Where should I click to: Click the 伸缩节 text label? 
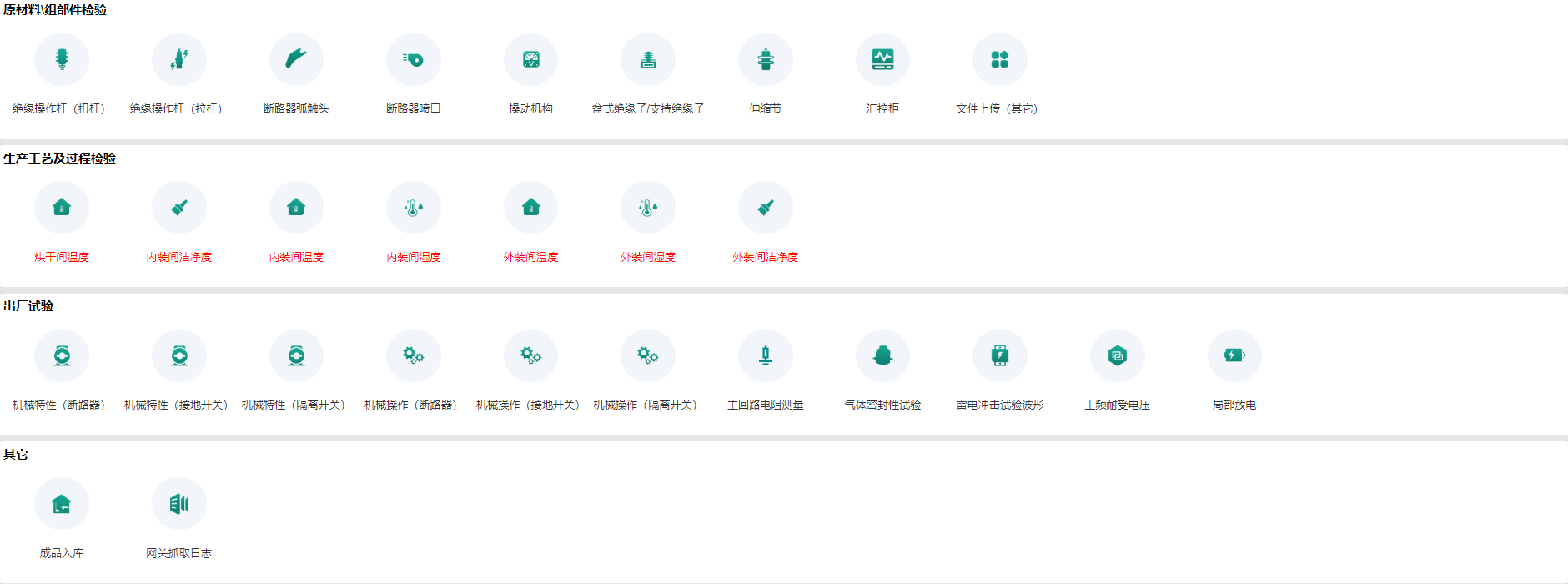[x=765, y=108]
